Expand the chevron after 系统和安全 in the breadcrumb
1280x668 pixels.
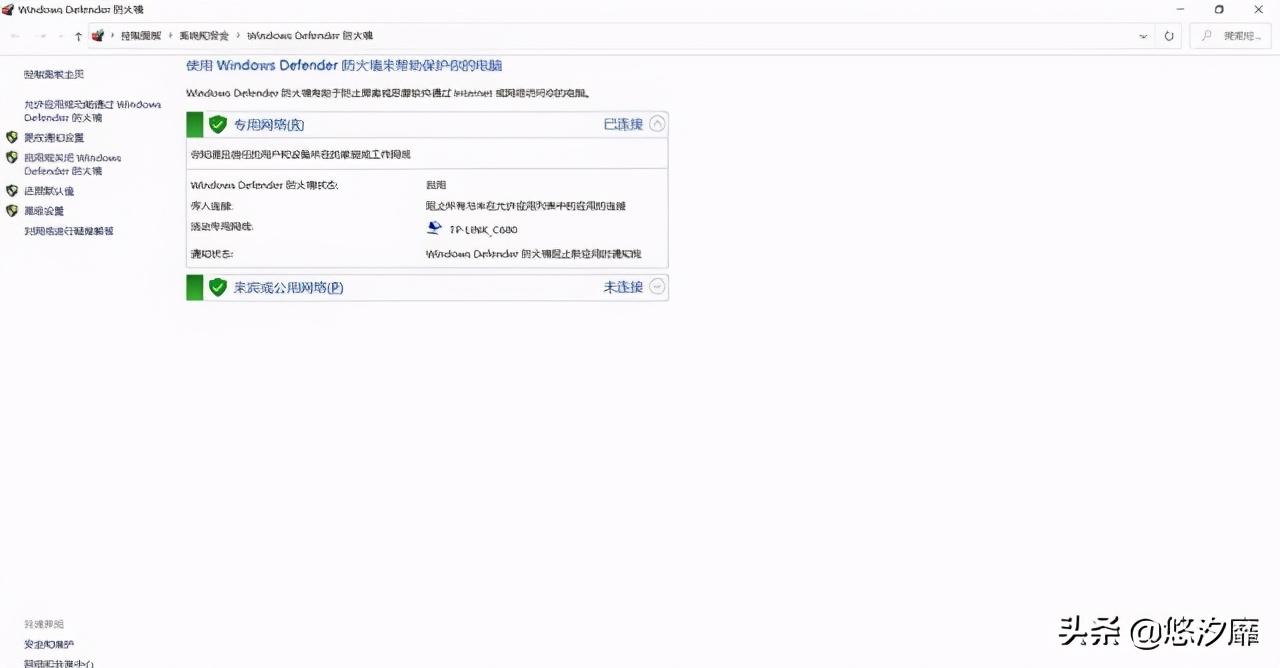(x=238, y=36)
